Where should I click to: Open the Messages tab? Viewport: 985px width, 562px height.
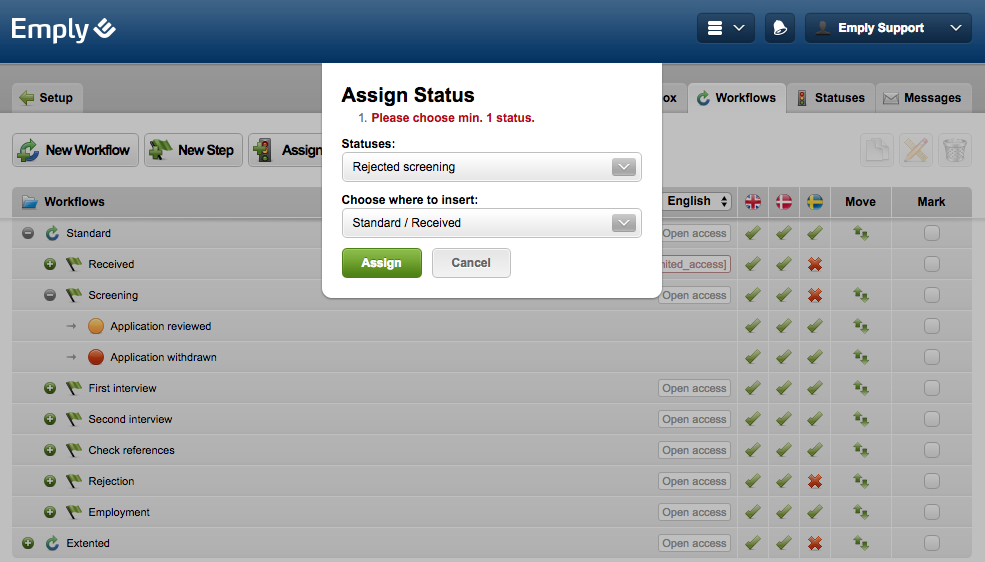(923, 98)
